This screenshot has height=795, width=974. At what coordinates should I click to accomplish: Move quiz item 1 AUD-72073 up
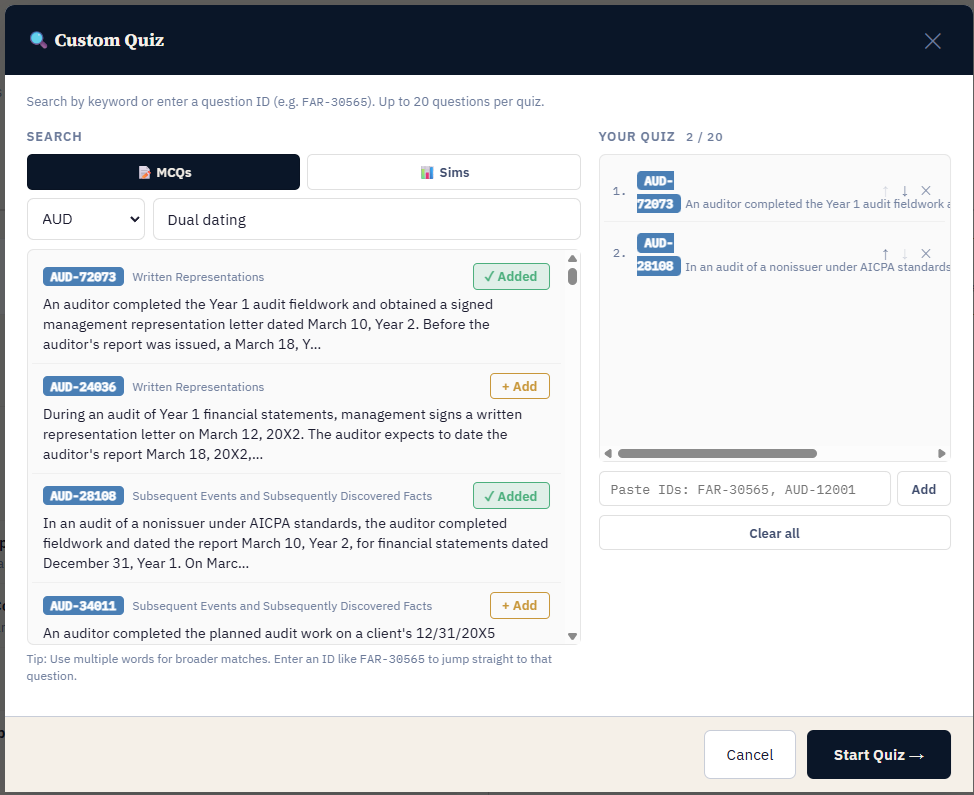coord(885,191)
